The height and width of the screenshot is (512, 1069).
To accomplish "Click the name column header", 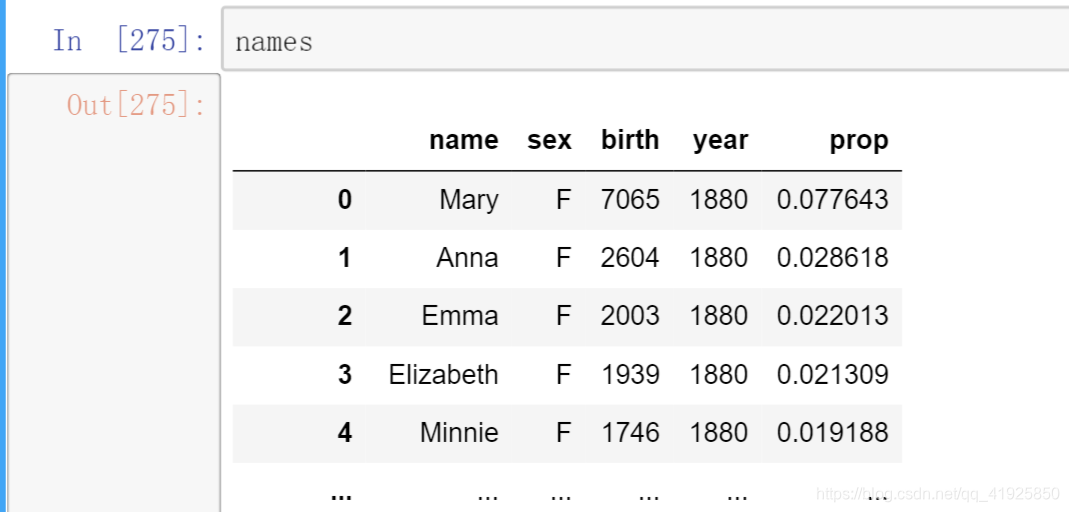I will tap(464, 140).
